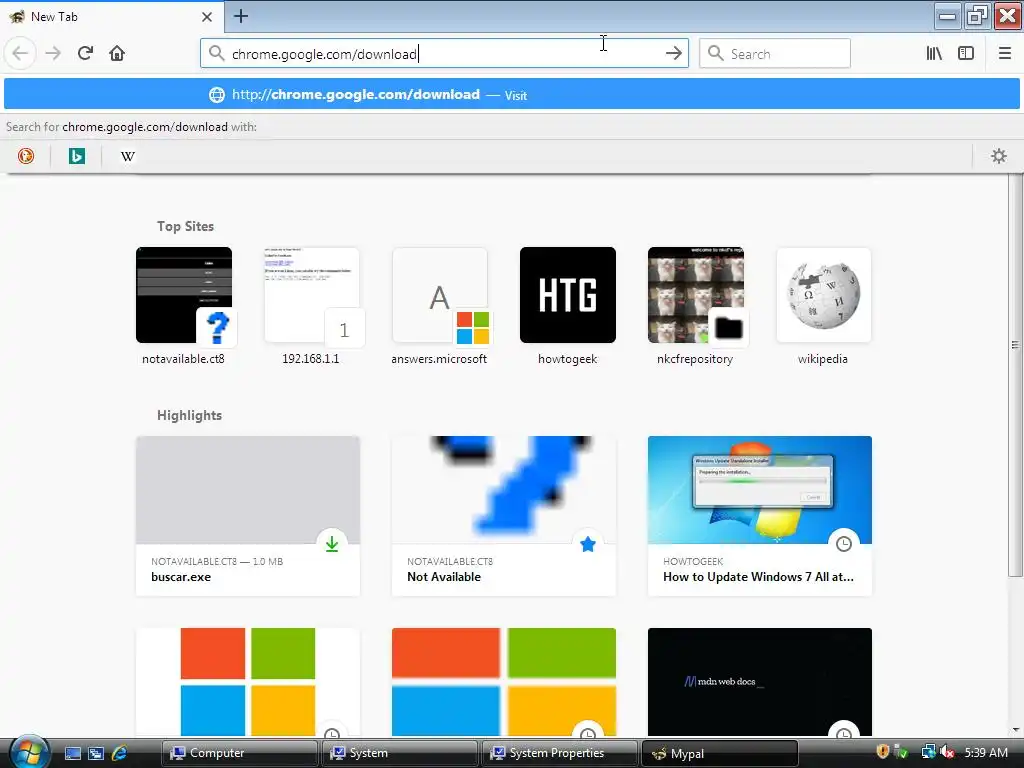Reload the current page
Screen dimensions: 1024x768
coord(85,53)
